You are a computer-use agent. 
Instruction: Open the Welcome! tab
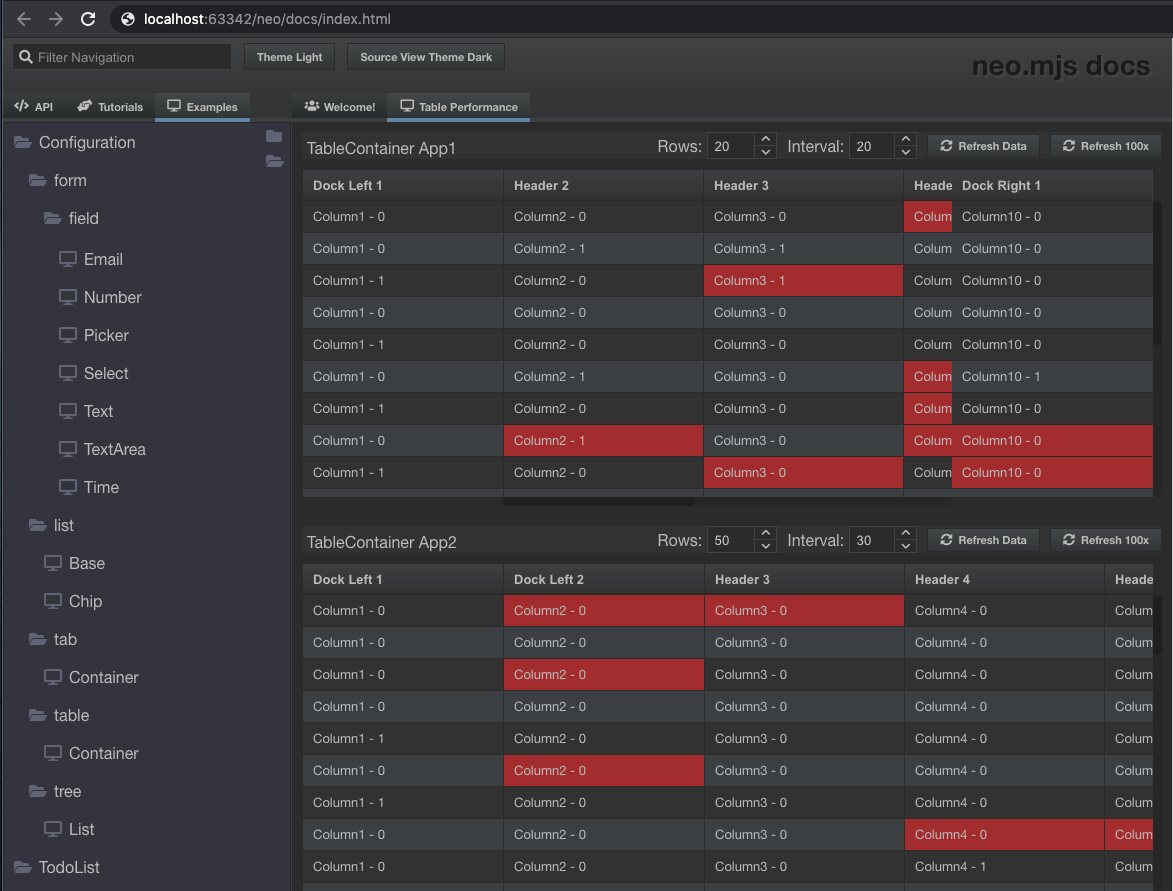pos(340,106)
